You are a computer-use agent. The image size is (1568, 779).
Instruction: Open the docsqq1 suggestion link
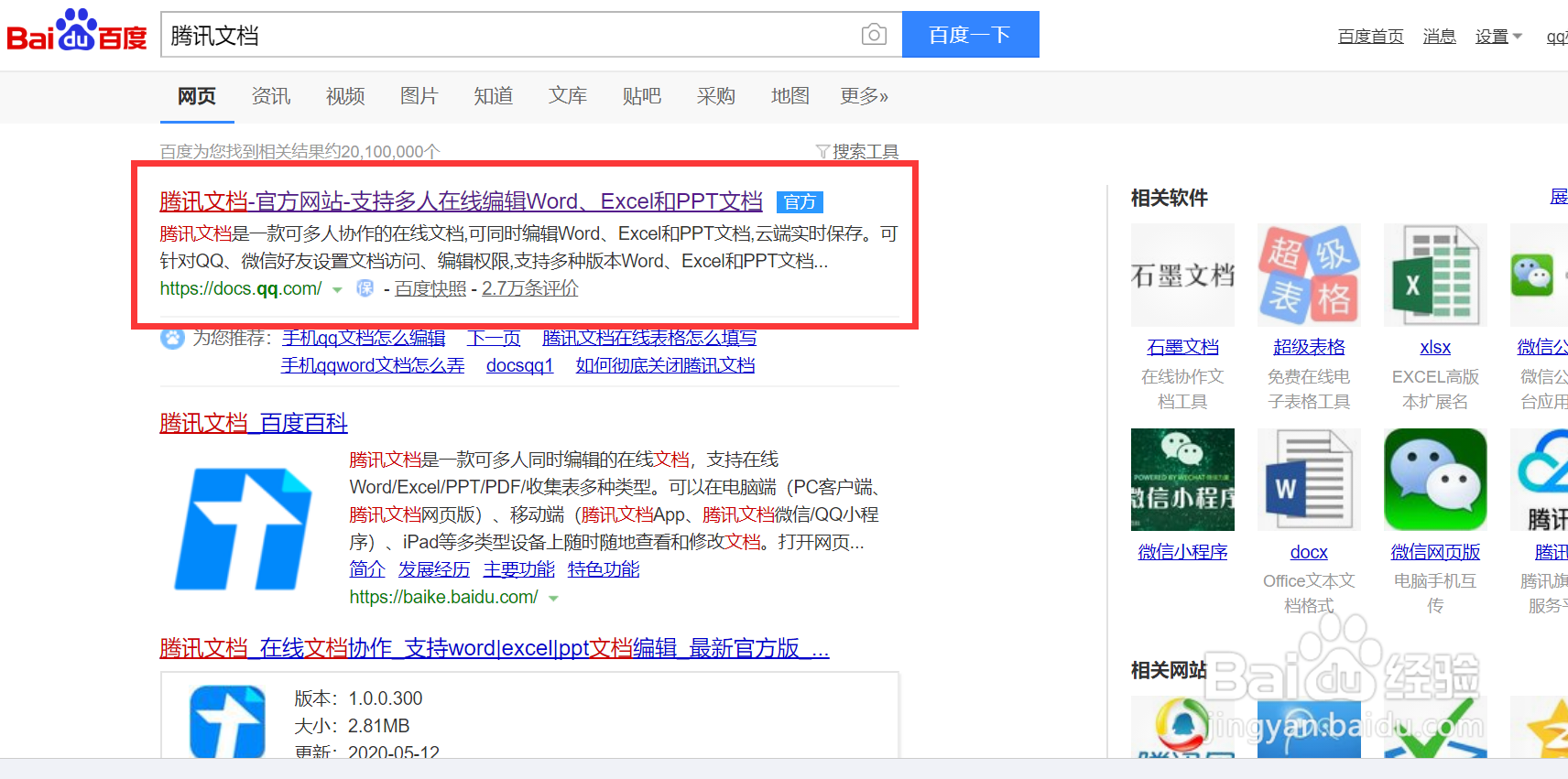(x=520, y=365)
